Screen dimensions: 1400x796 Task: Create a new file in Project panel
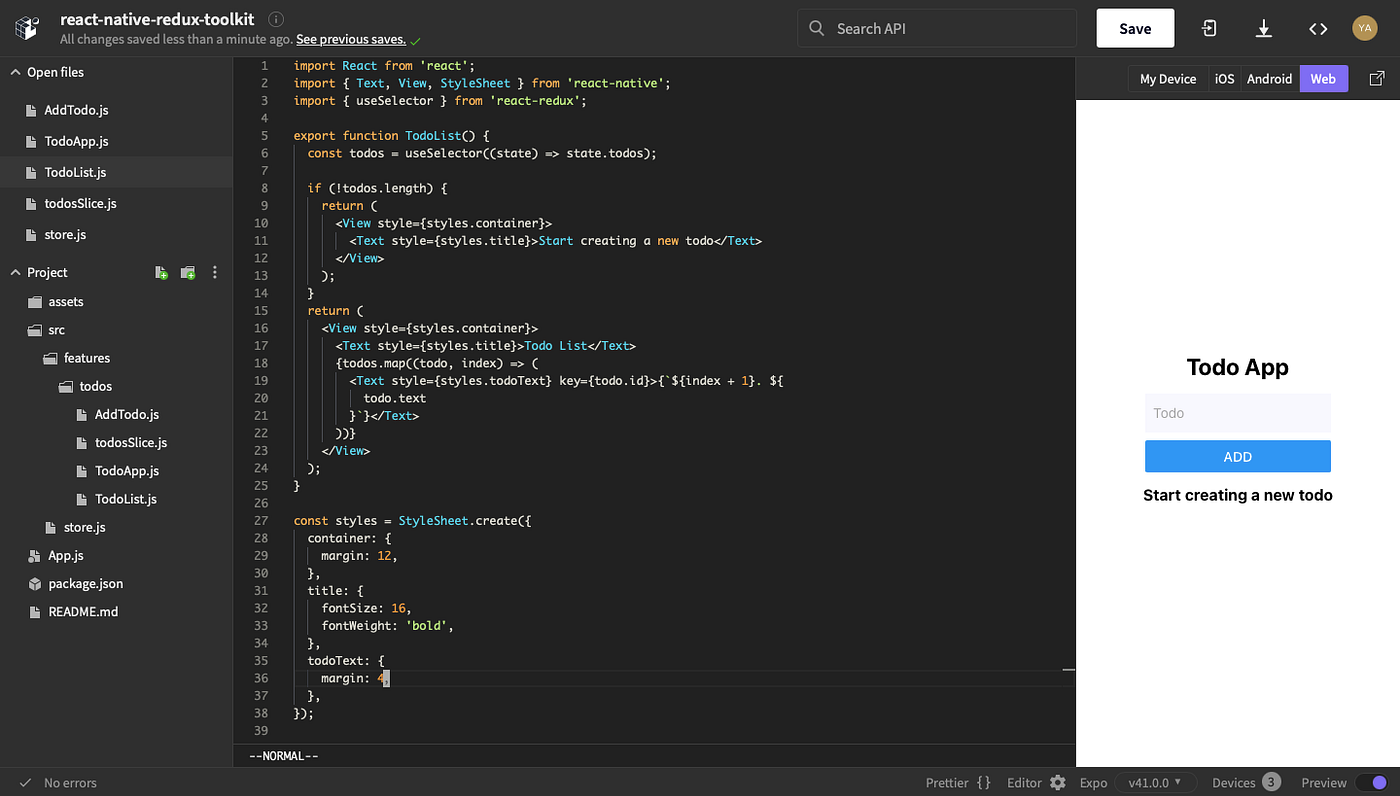[x=161, y=271]
